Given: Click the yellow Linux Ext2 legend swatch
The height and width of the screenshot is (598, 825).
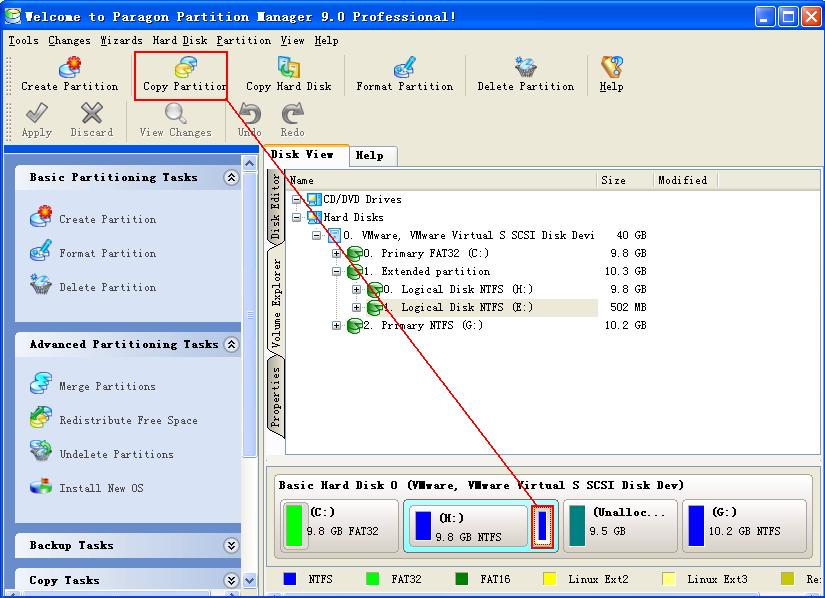Looking at the screenshot, I should (549, 579).
